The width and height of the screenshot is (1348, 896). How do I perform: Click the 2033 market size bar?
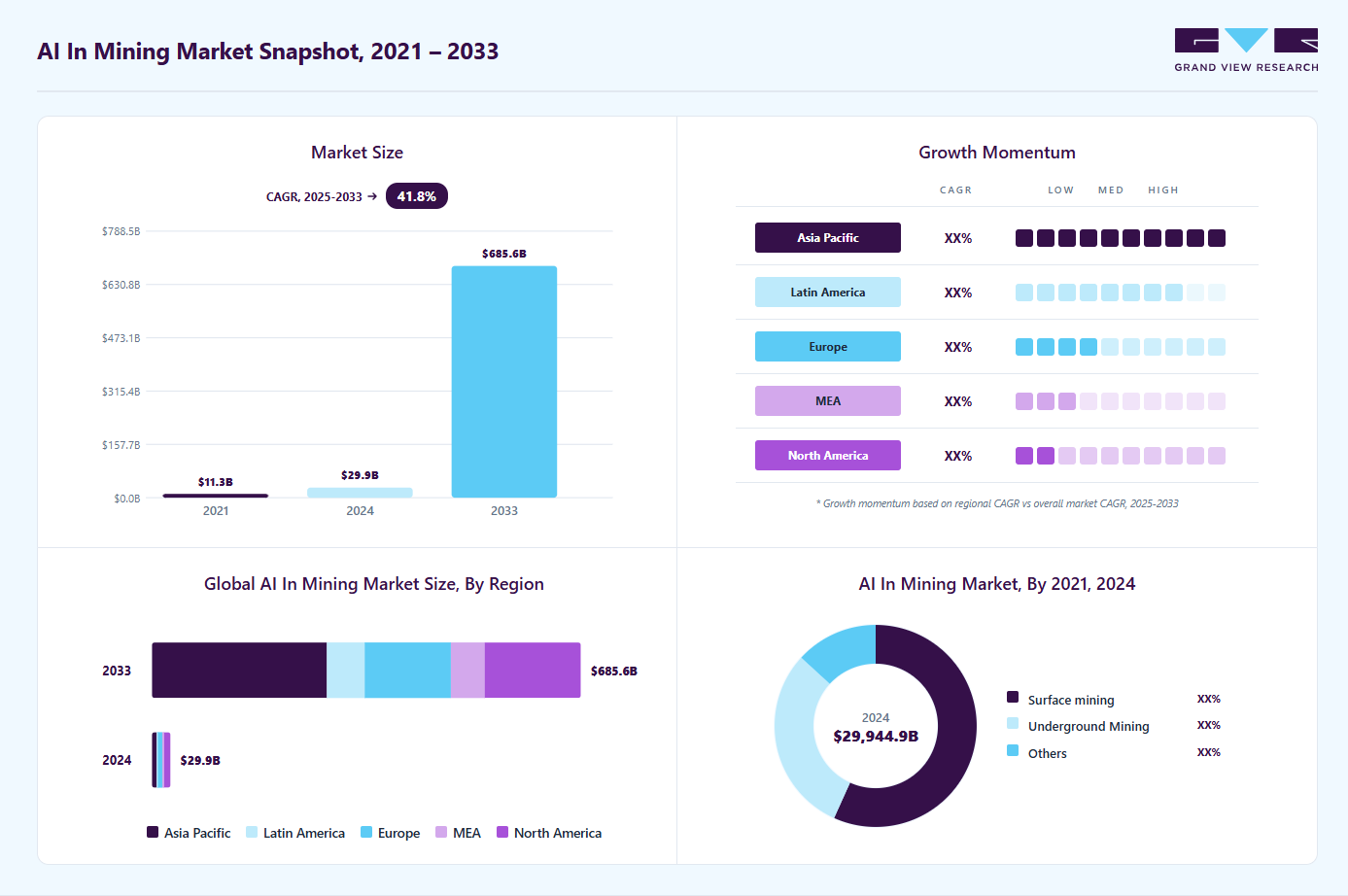pos(504,382)
